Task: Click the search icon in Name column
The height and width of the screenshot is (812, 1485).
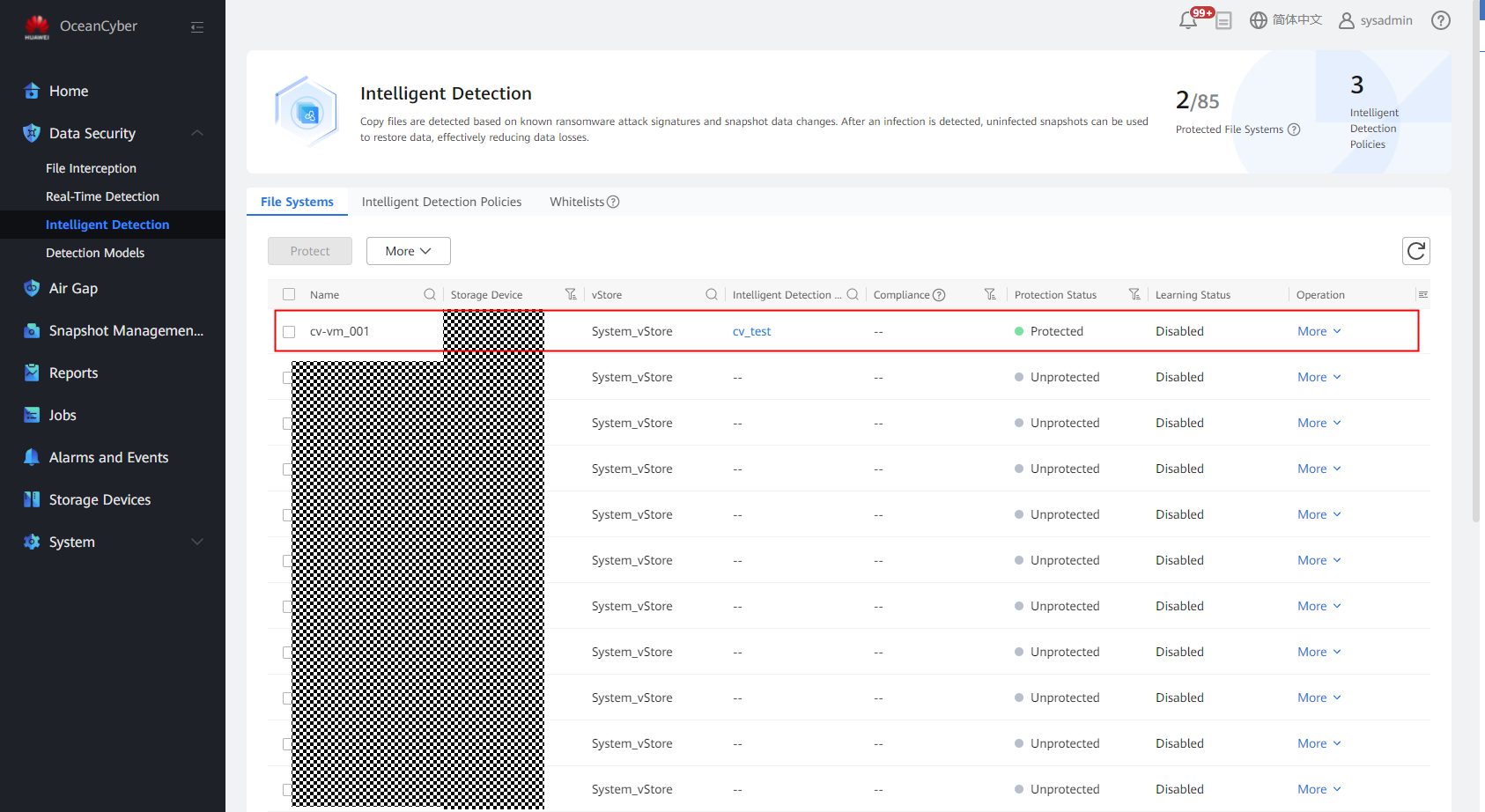Action: tap(430, 294)
